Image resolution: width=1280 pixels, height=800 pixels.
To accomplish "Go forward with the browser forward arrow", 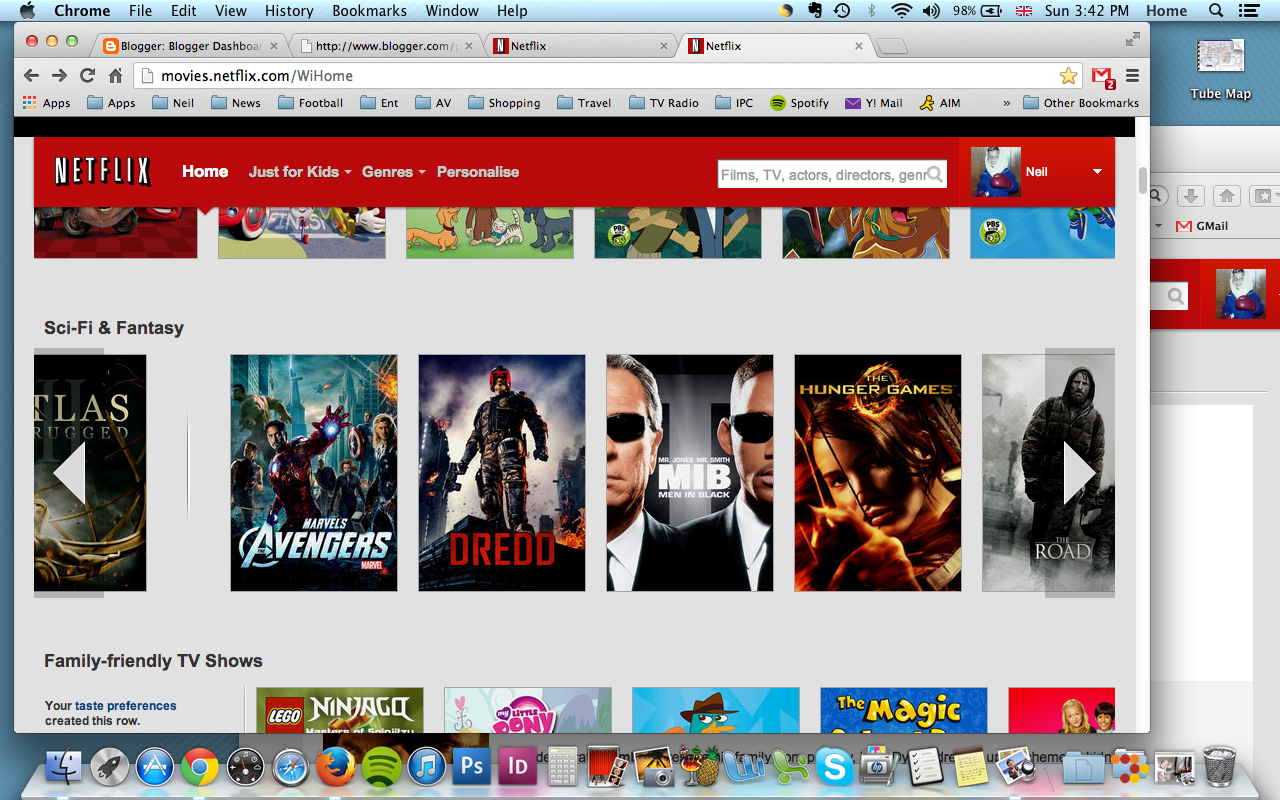I will pos(59,76).
